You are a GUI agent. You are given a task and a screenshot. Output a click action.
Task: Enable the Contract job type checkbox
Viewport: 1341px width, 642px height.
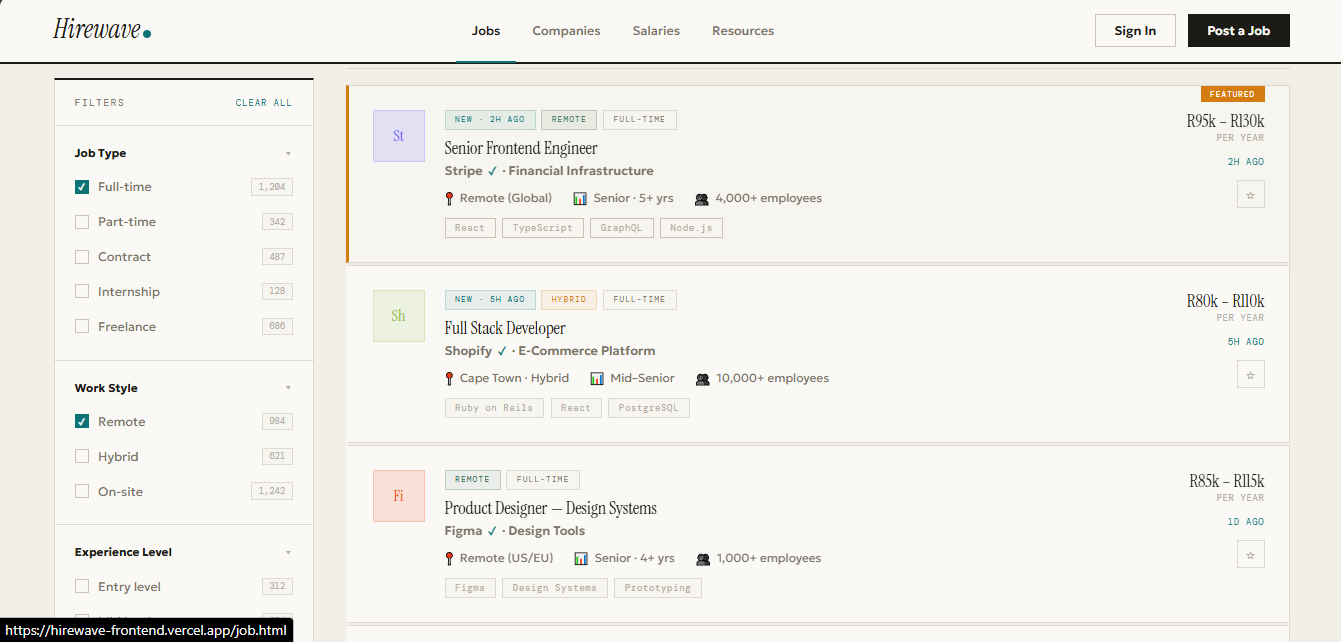[x=82, y=257]
